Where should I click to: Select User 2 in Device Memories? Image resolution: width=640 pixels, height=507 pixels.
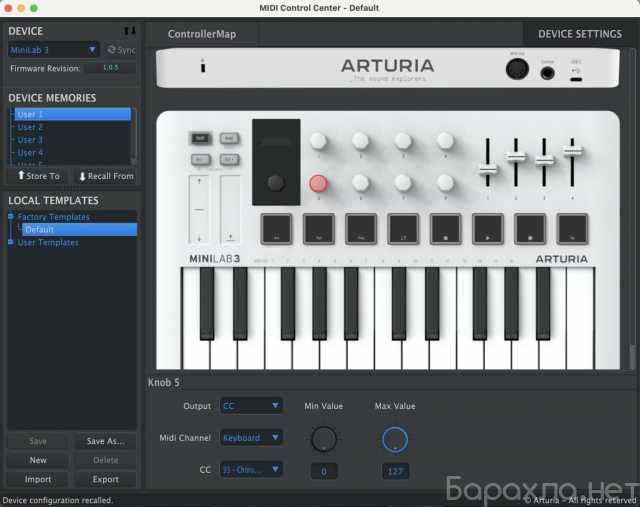click(73, 127)
